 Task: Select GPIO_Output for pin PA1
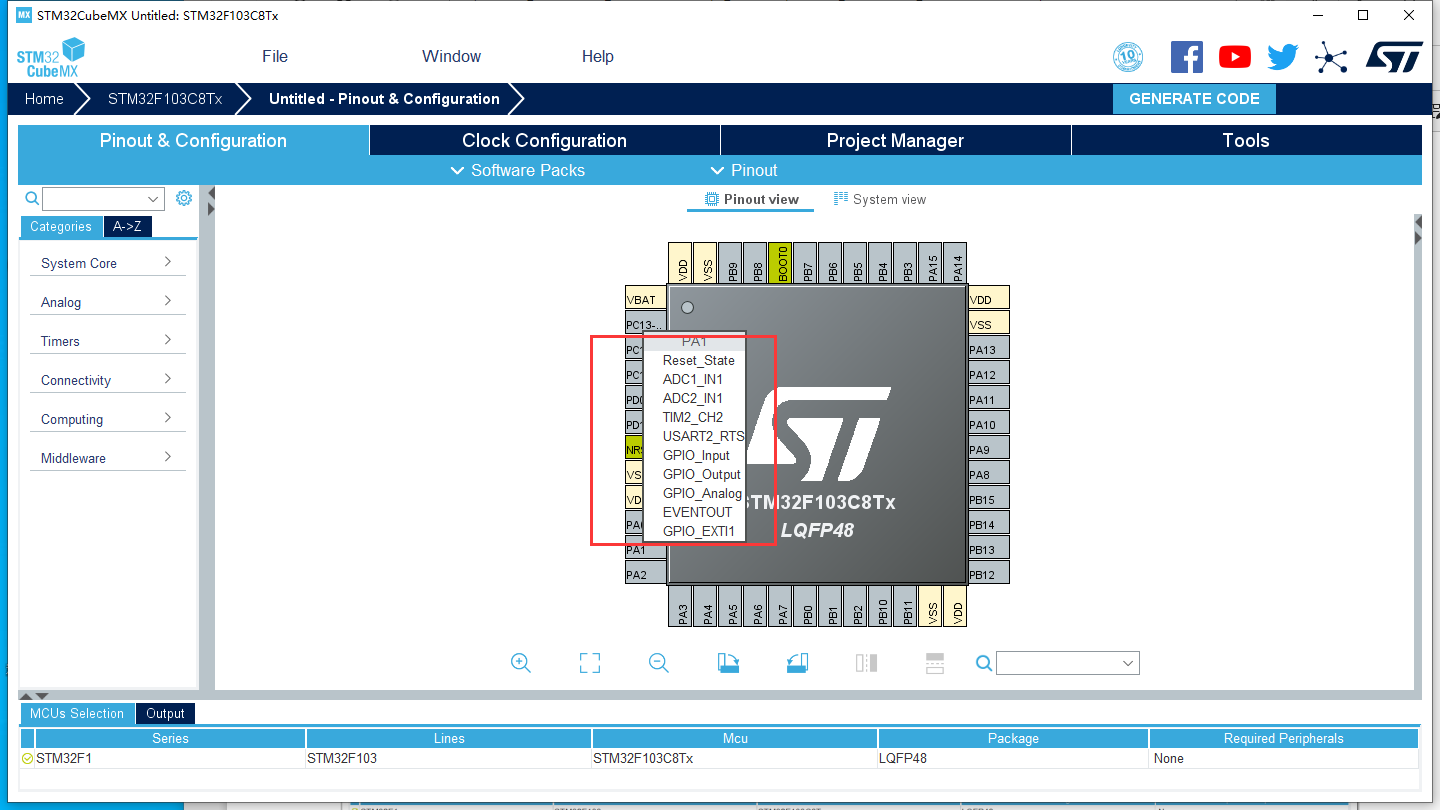(x=701, y=474)
